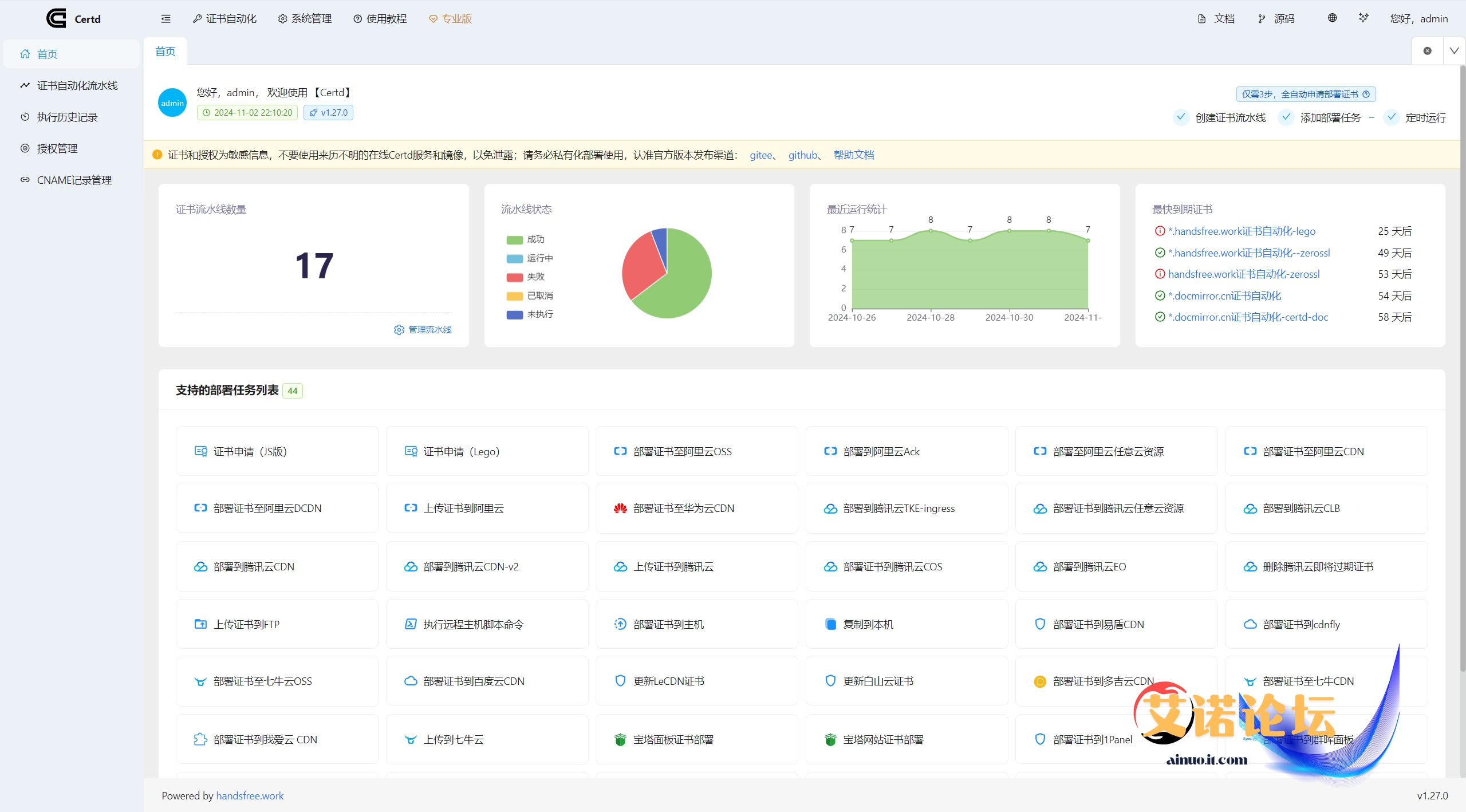Open *.handsfree.work证书自动化-lego certificate
Screen dimensions: 1466x812
1242,231
